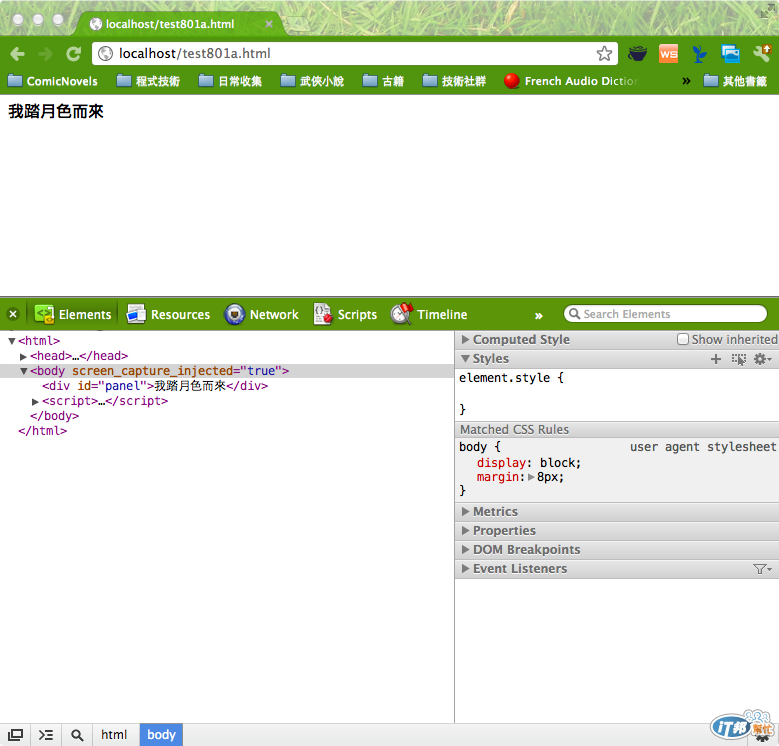Click the magnifier inspect element icon
This screenshot has width=779, height=746.
[77, 735]
